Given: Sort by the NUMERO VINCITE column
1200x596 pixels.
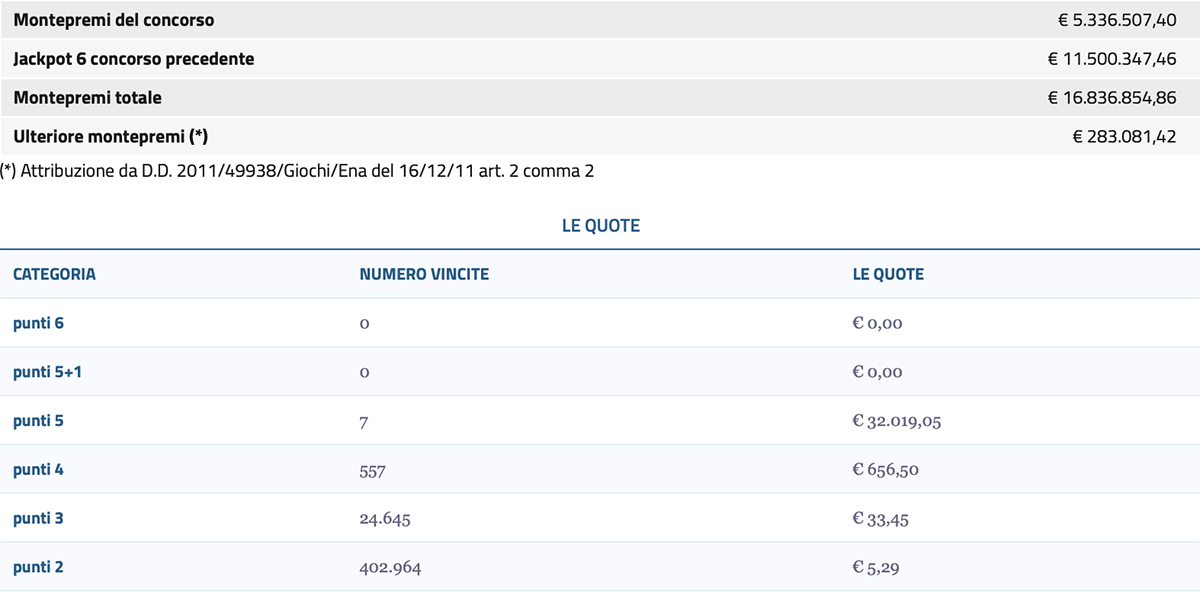Looking at the screenshot, I should pyautogui.click(x=423, y=273).
